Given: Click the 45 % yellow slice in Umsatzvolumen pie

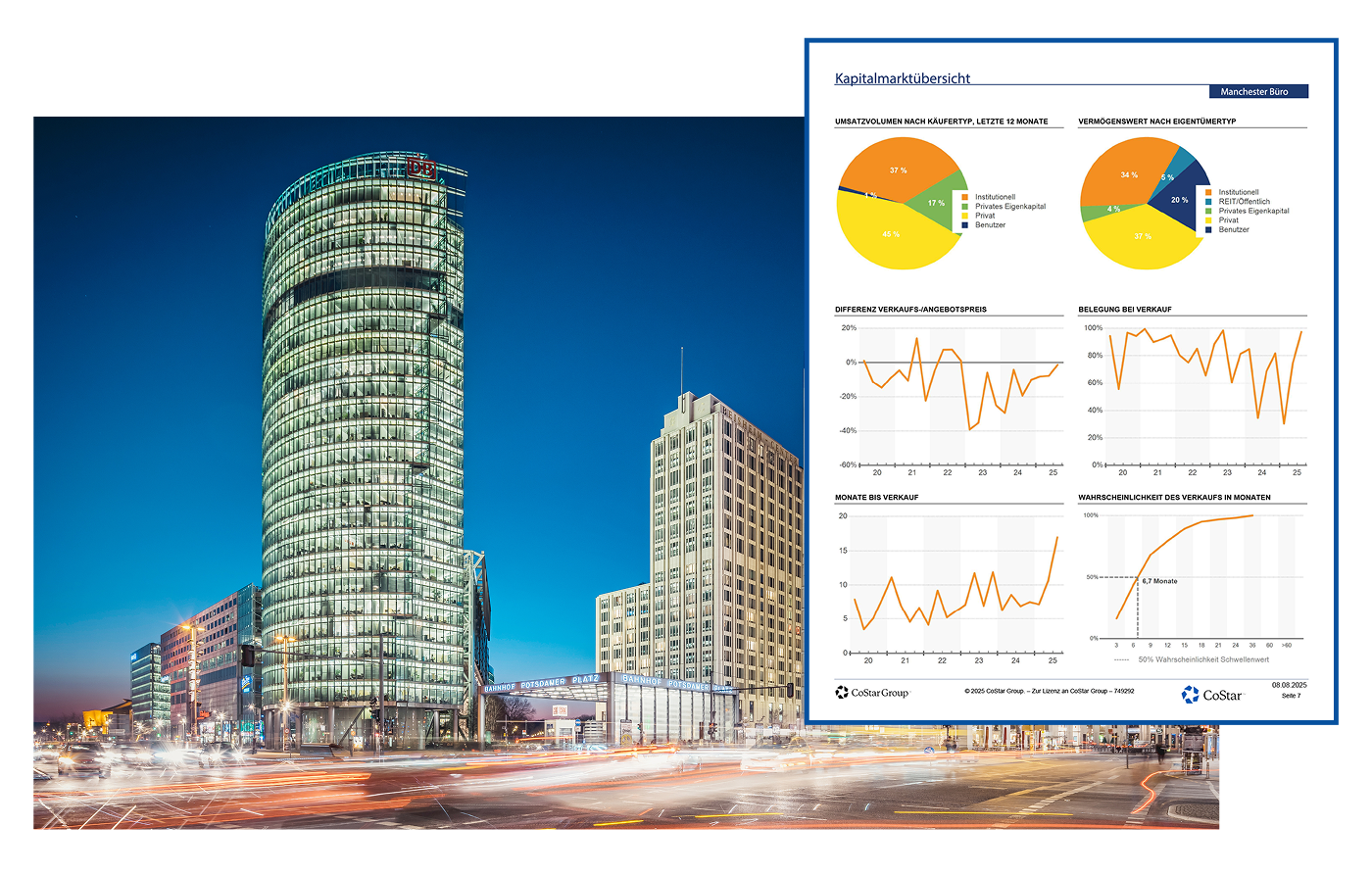Looking at the screenshot, I should click(x=890, y=235).
